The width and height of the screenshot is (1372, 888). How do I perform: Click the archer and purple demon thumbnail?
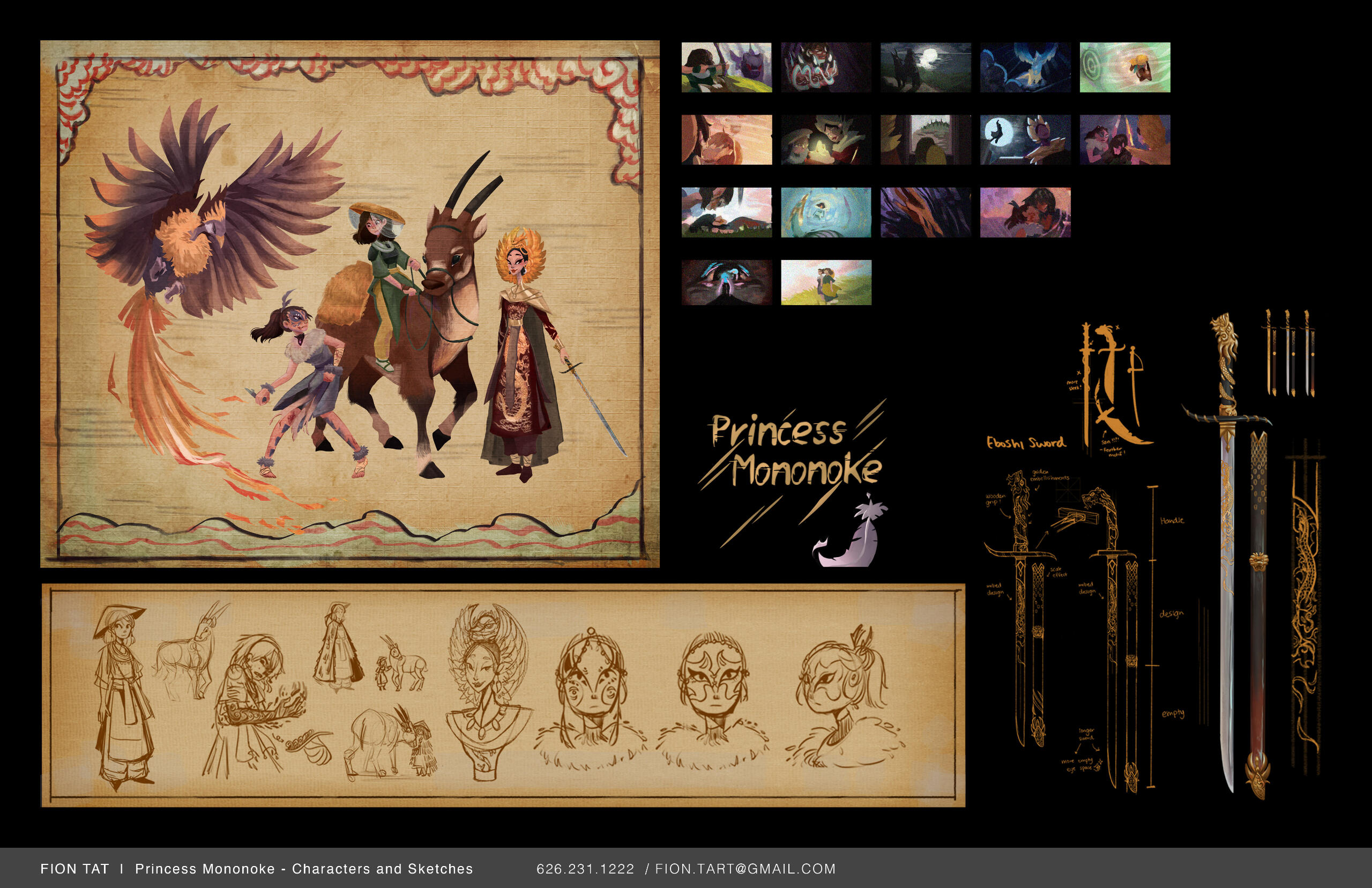[726, 68]
